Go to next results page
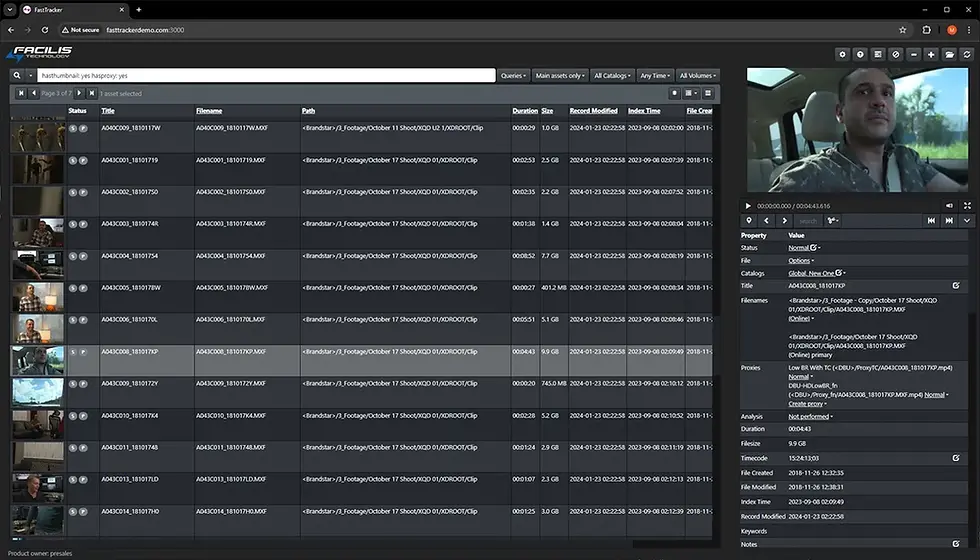980x560 pixels. 79,93
